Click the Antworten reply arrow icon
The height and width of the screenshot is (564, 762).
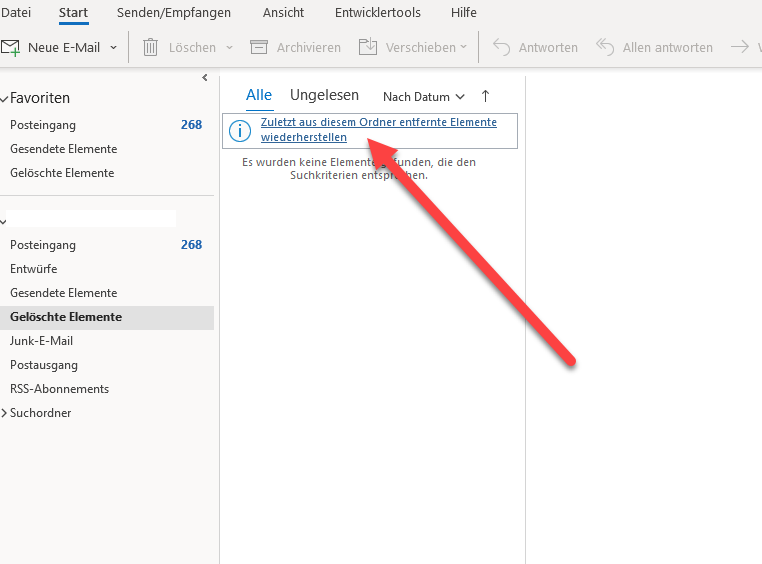(x=502, y=47)
